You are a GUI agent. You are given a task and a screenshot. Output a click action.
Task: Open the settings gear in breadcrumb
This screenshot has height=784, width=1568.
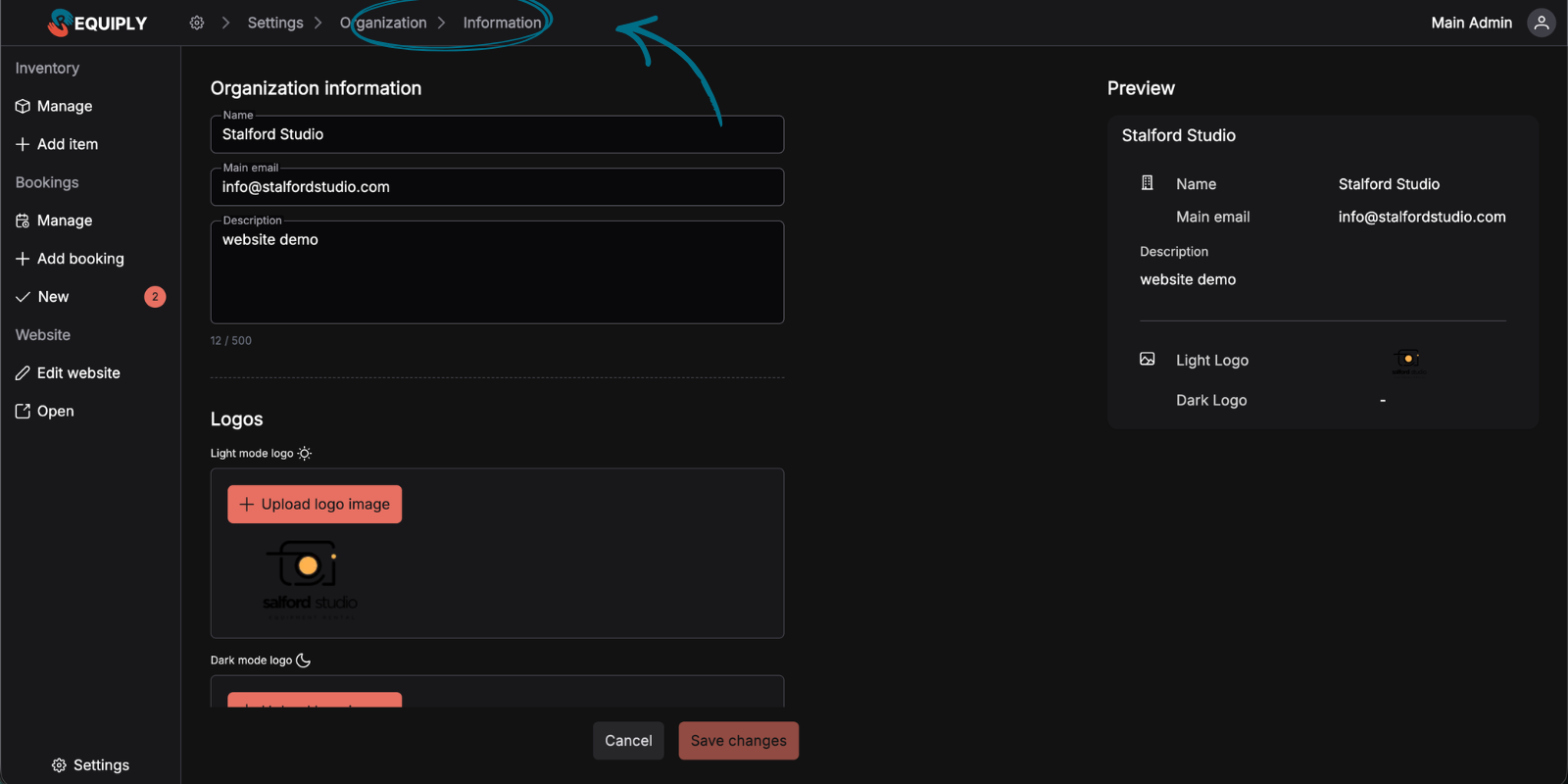click(197, 23)
